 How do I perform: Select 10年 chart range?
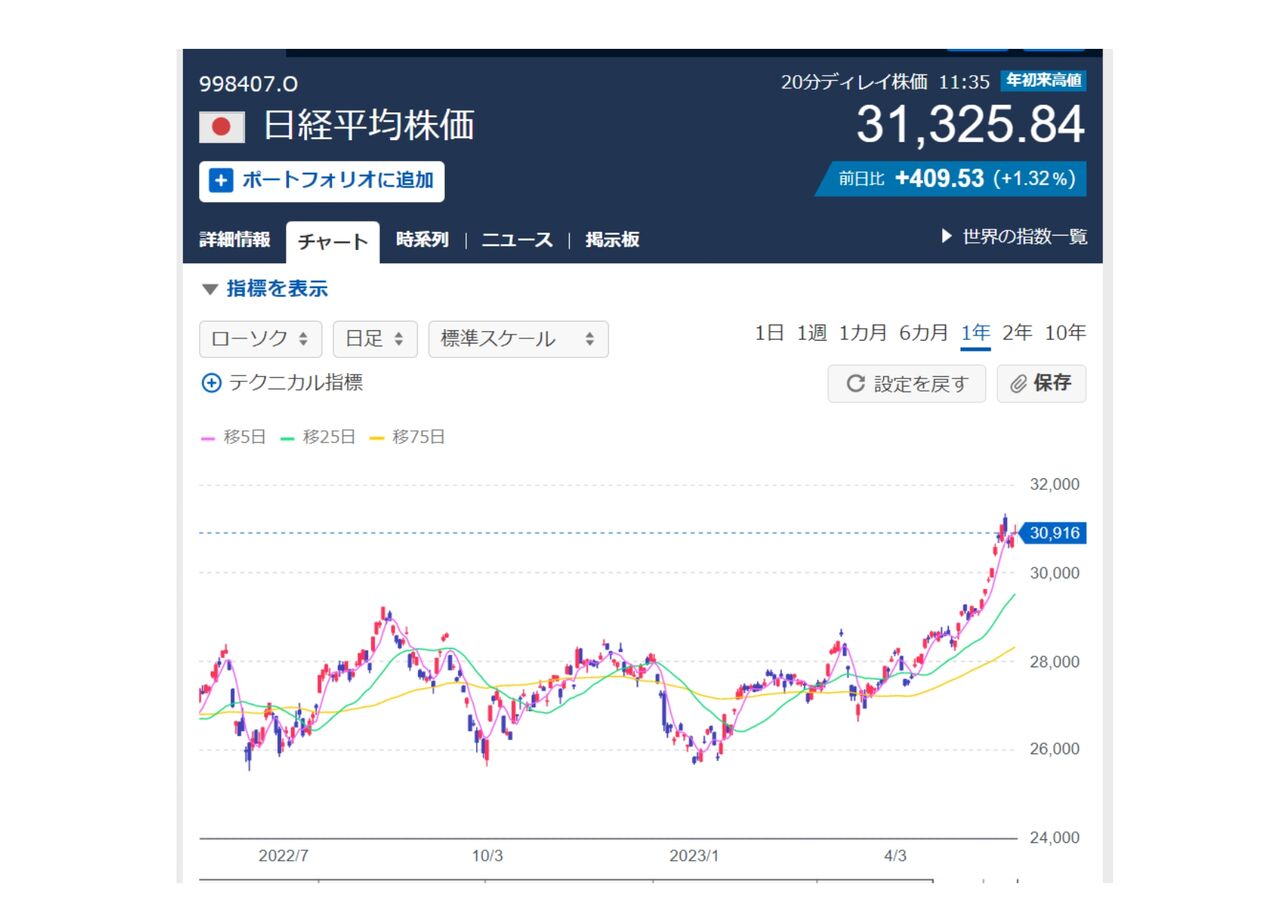tap(1065, 334)
